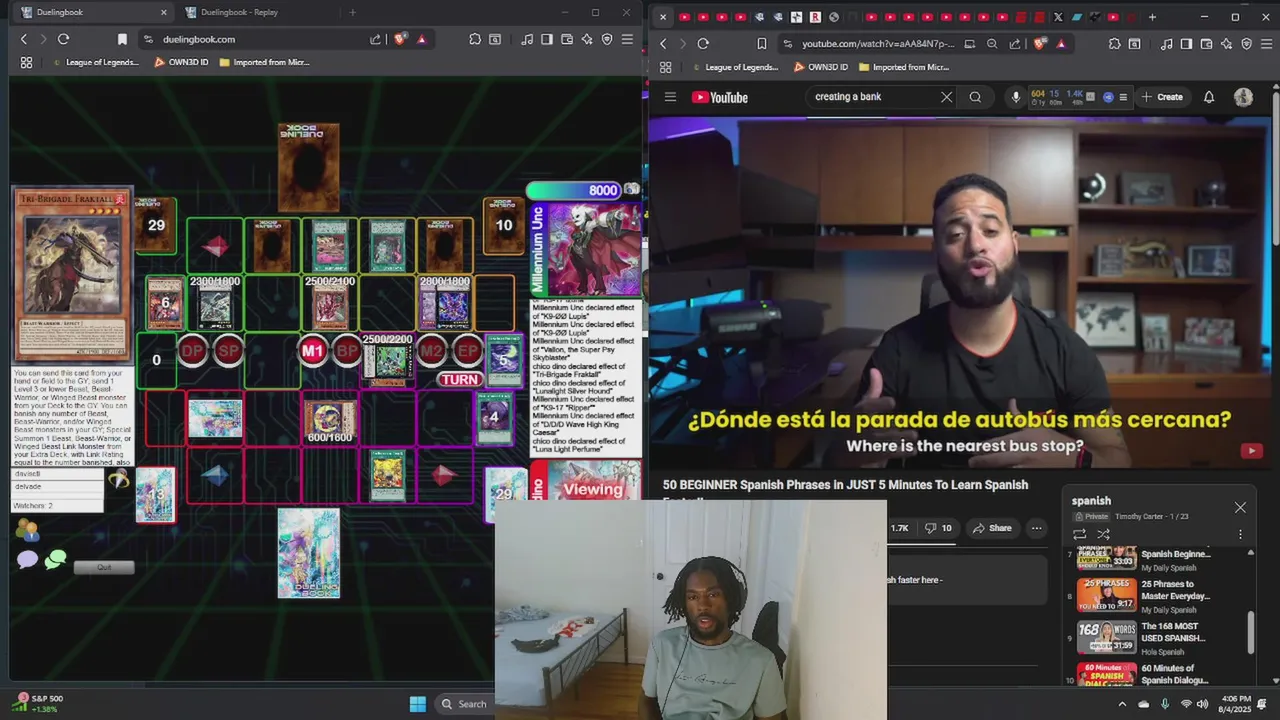Open Imported from Micr... folder in YouTube window
1280x720 pixels.
[x=903, y=67]
